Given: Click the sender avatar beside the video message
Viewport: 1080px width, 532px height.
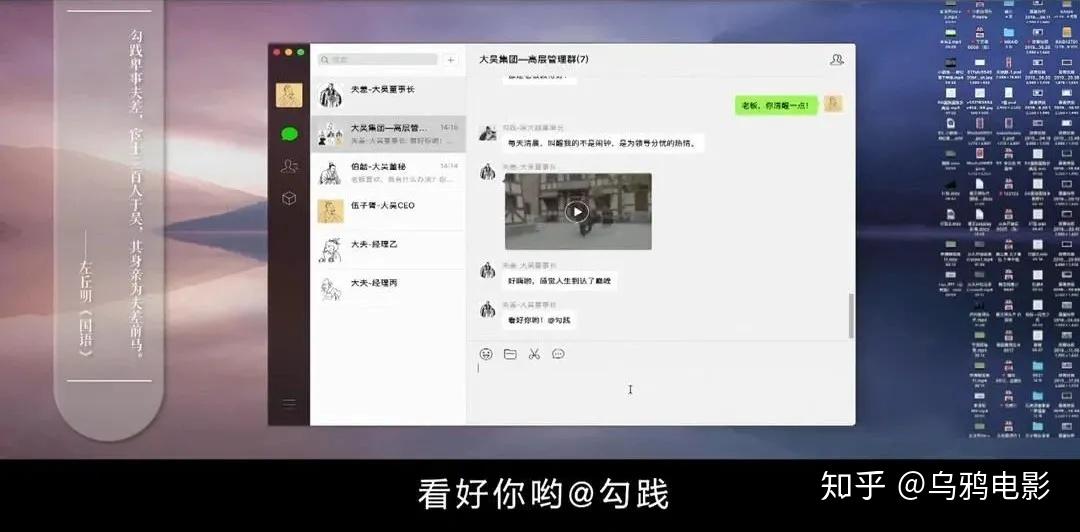Looking at the screenshot, I should tap(488, 172).
